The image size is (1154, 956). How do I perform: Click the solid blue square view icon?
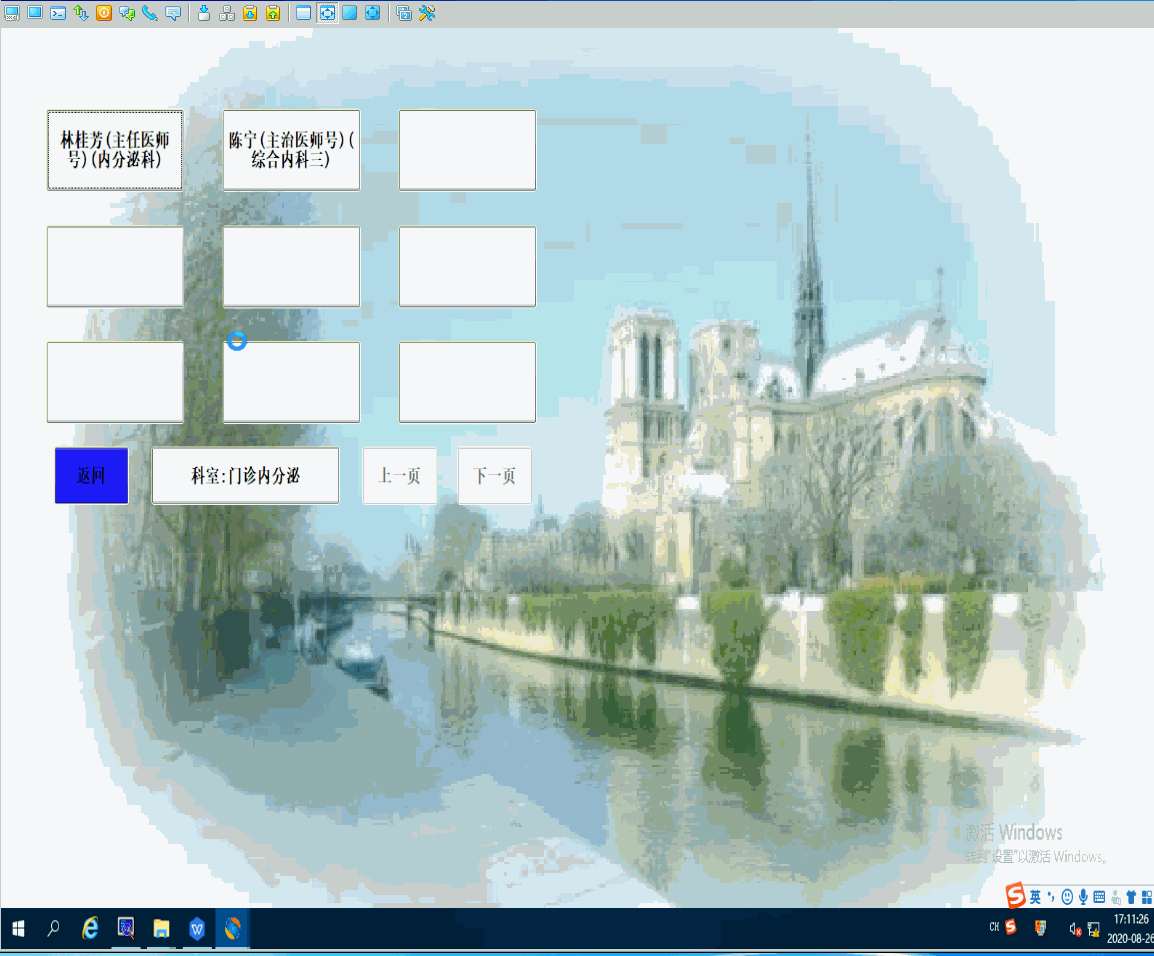[350, 13]
